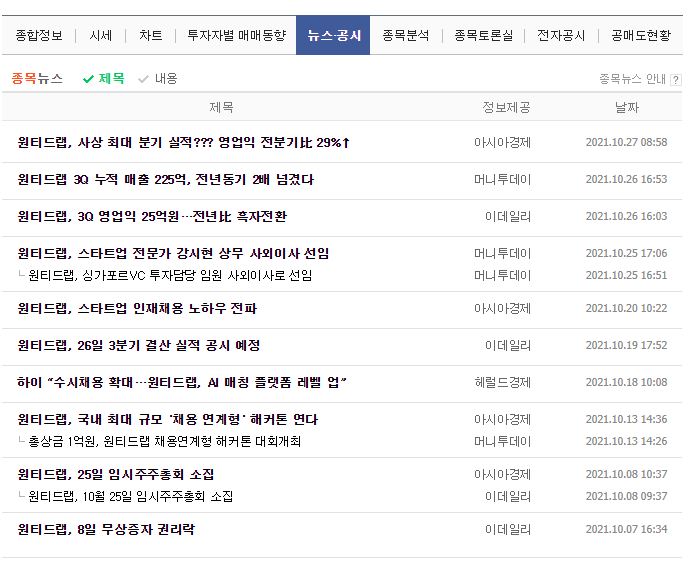Click date 2021.10.08 09:37
The image size is (691, 570).
coord(626,496)
